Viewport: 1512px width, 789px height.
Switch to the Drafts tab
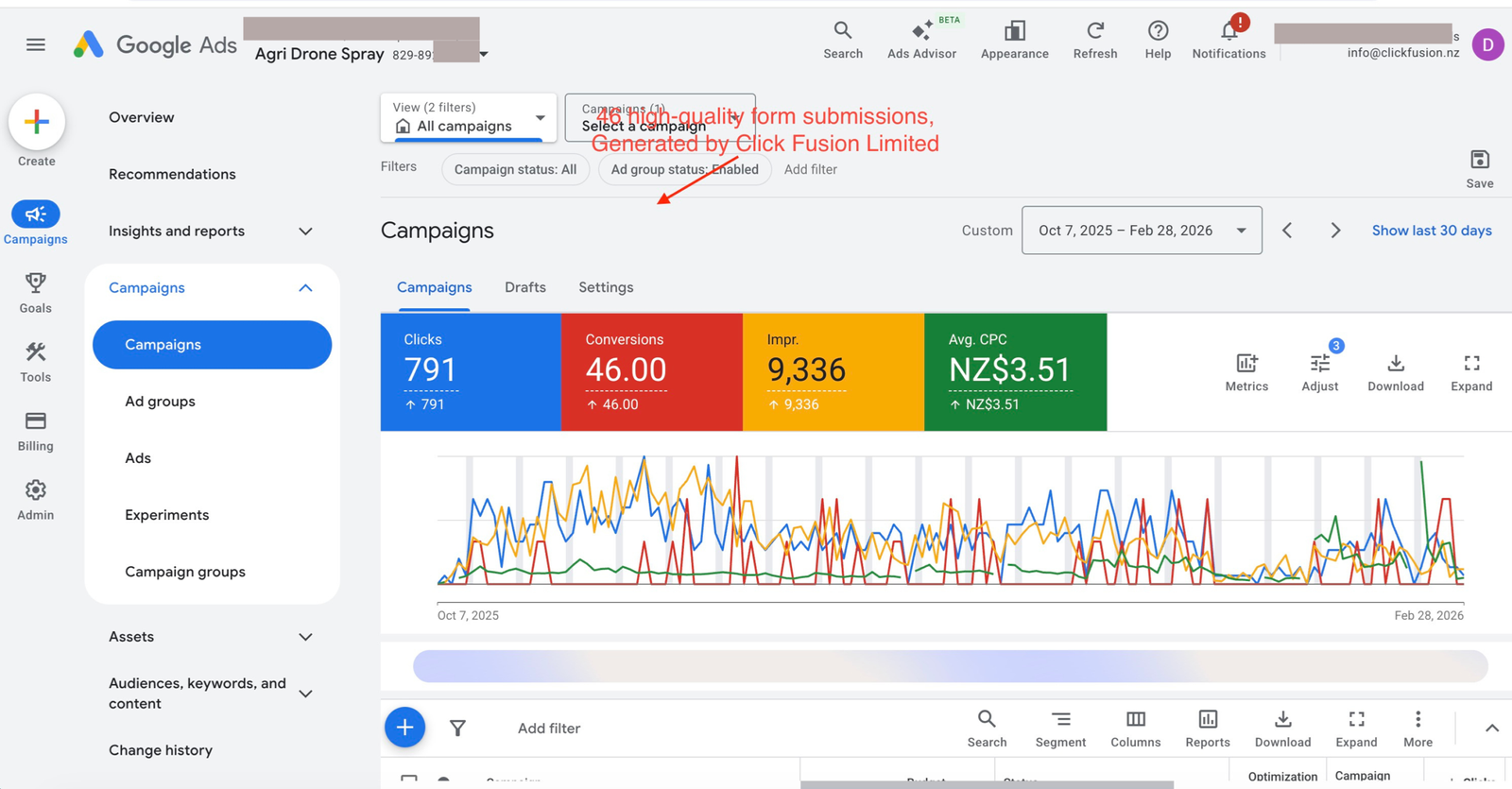[524, 287]
